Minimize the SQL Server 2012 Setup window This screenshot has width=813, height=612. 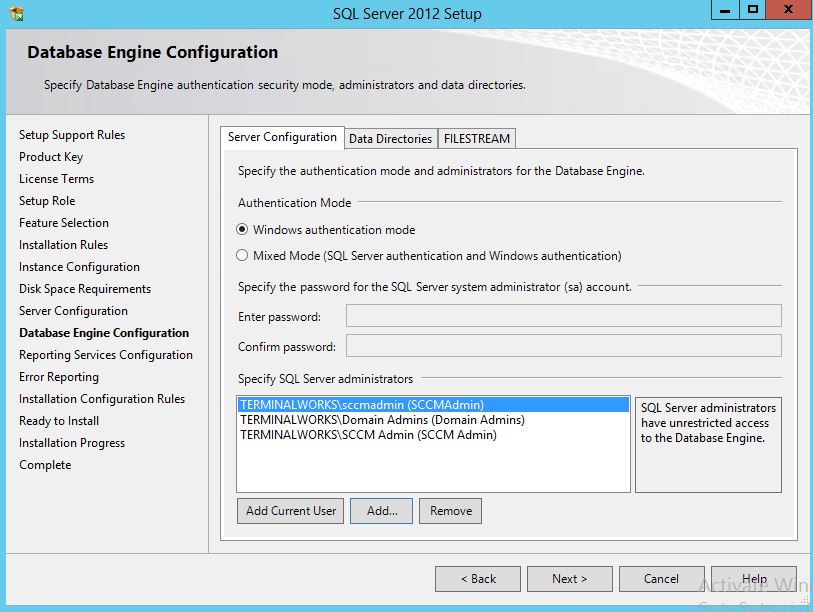click(x=725, y=10)
